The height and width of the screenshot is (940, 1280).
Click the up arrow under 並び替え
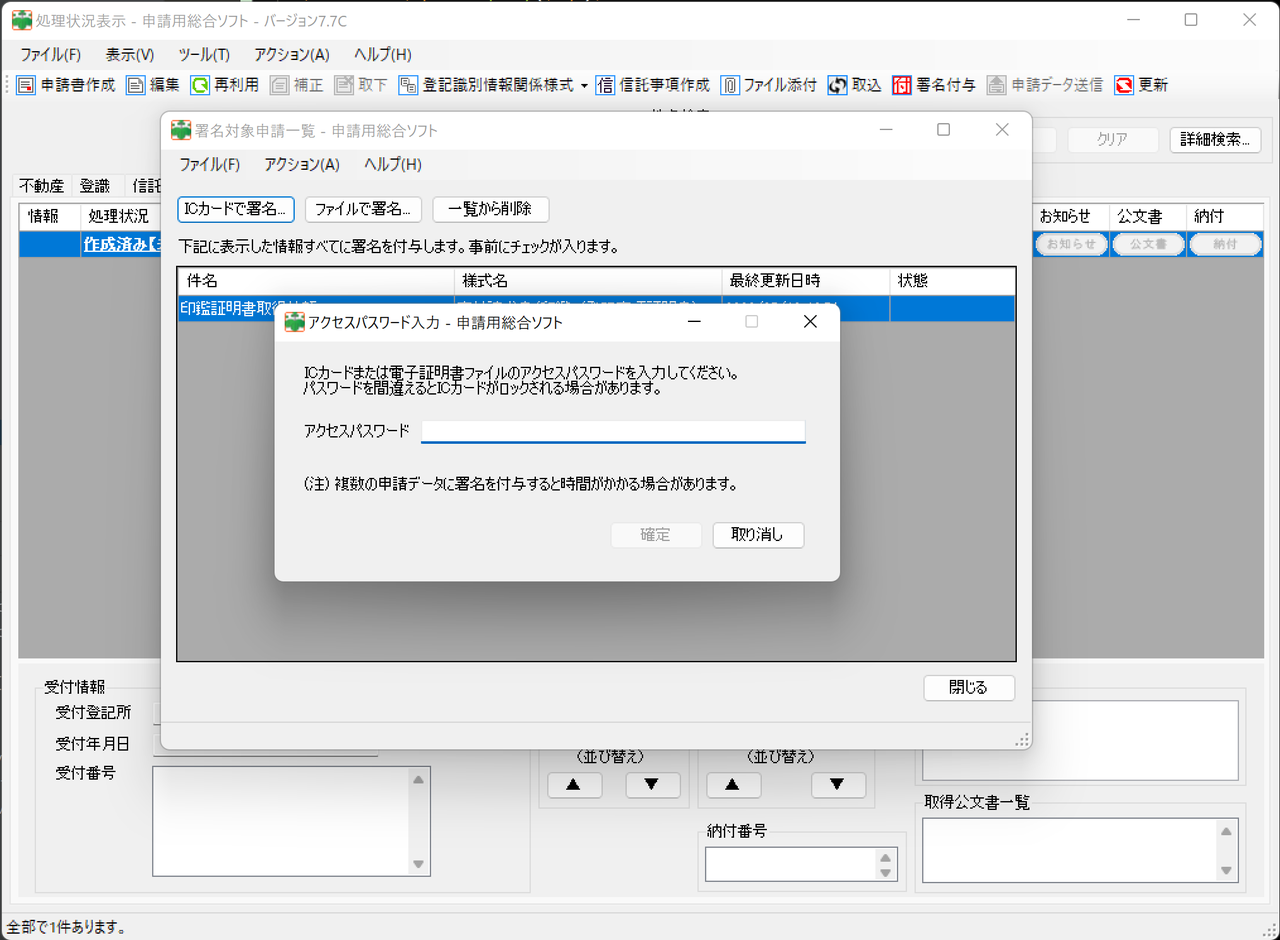point(574,785)
